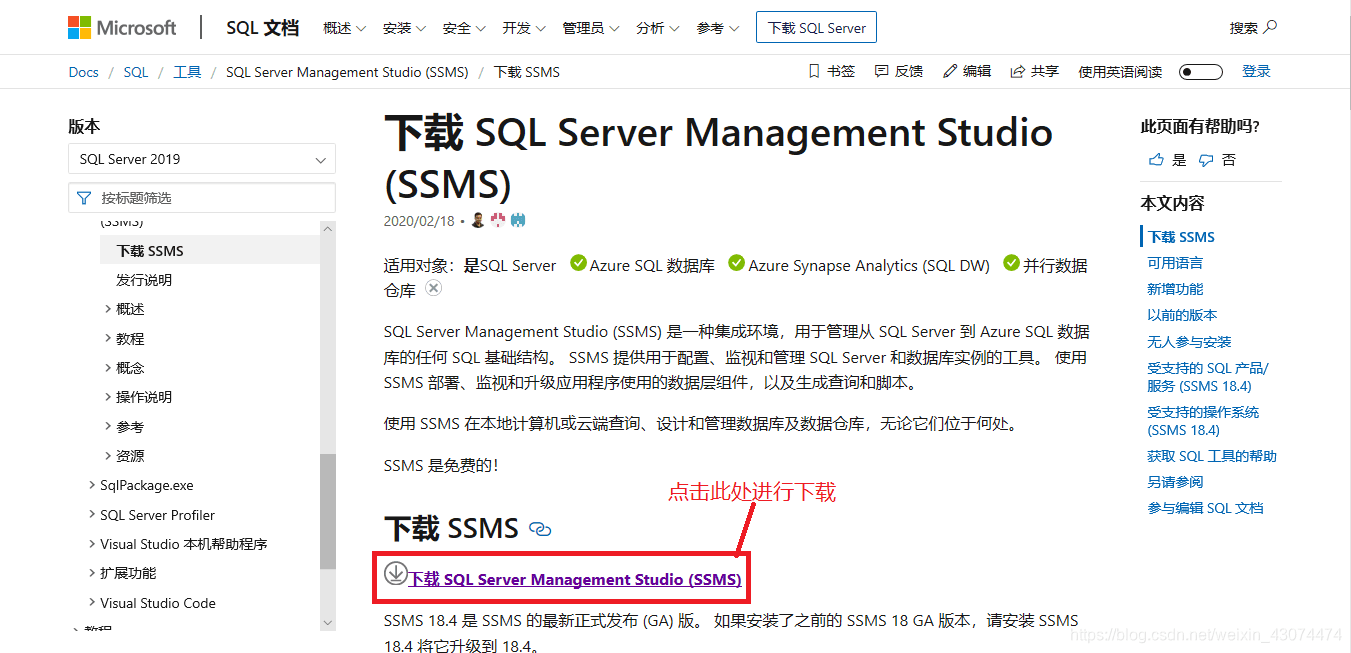Click the sidebar scroll-up arrow
Image resolution: width=1351 pixels, height=653 pixels.
(328, 228)
